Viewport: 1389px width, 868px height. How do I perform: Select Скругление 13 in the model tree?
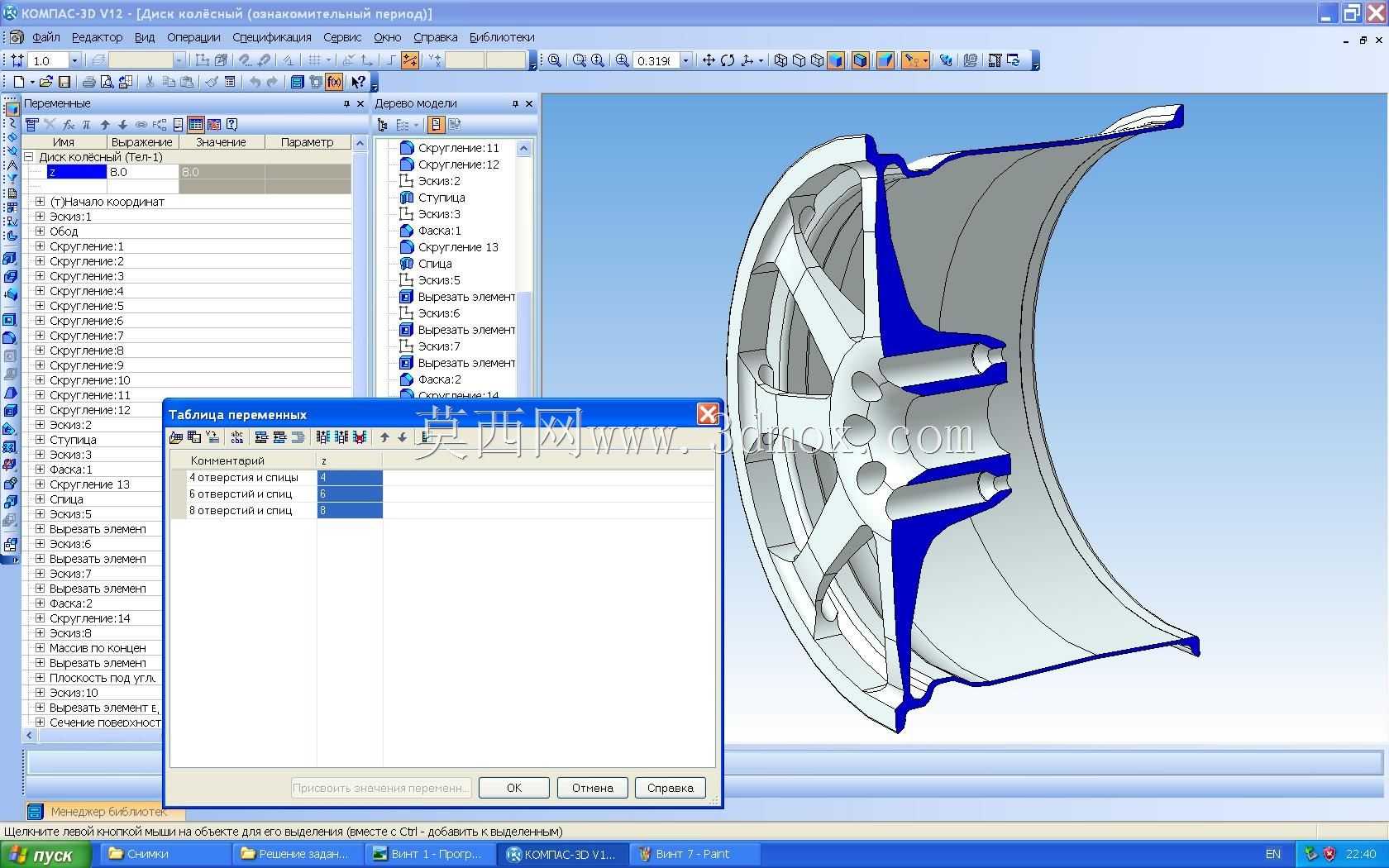[458, 247]
